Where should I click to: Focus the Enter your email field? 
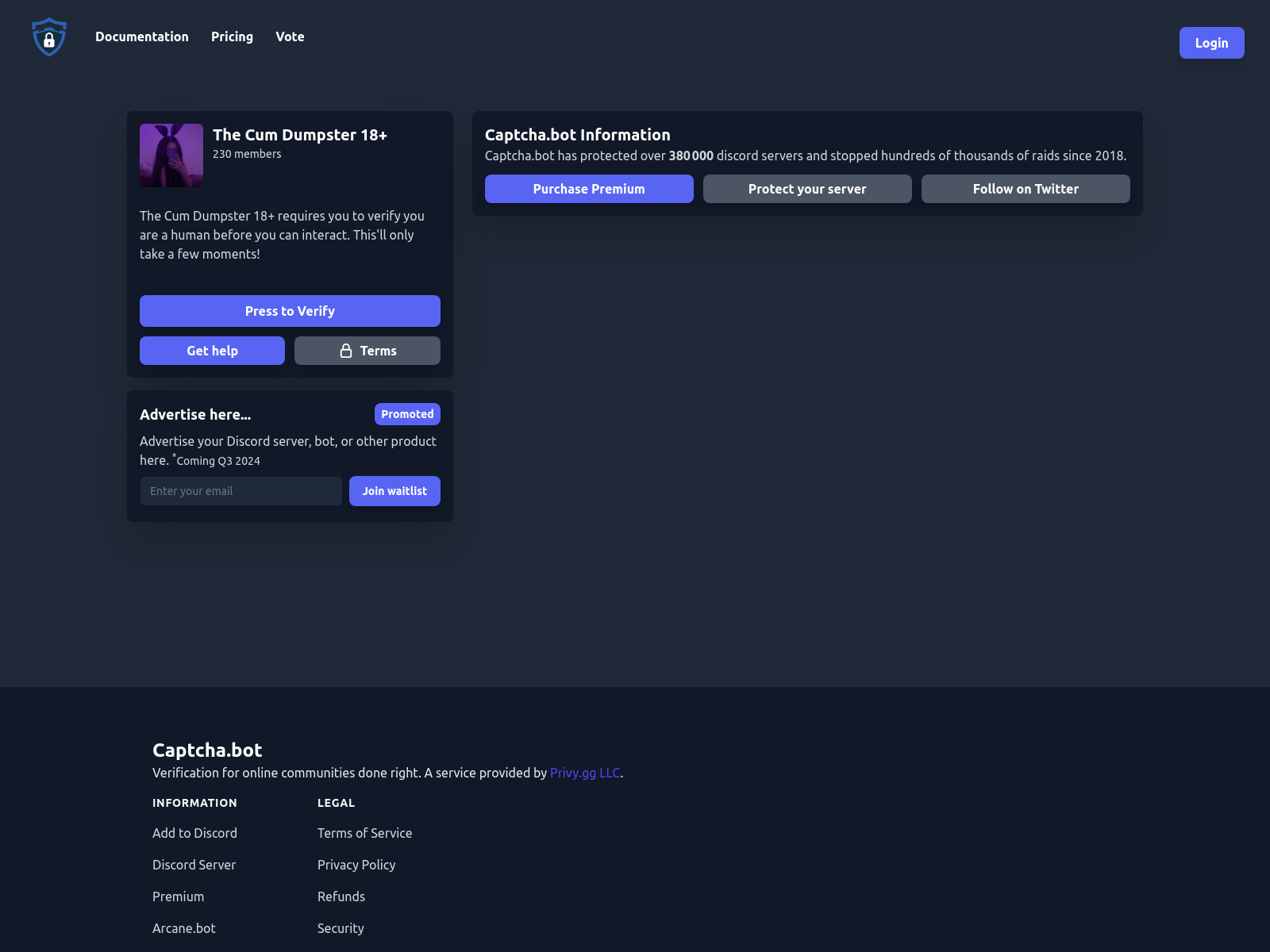click(241, 491)
